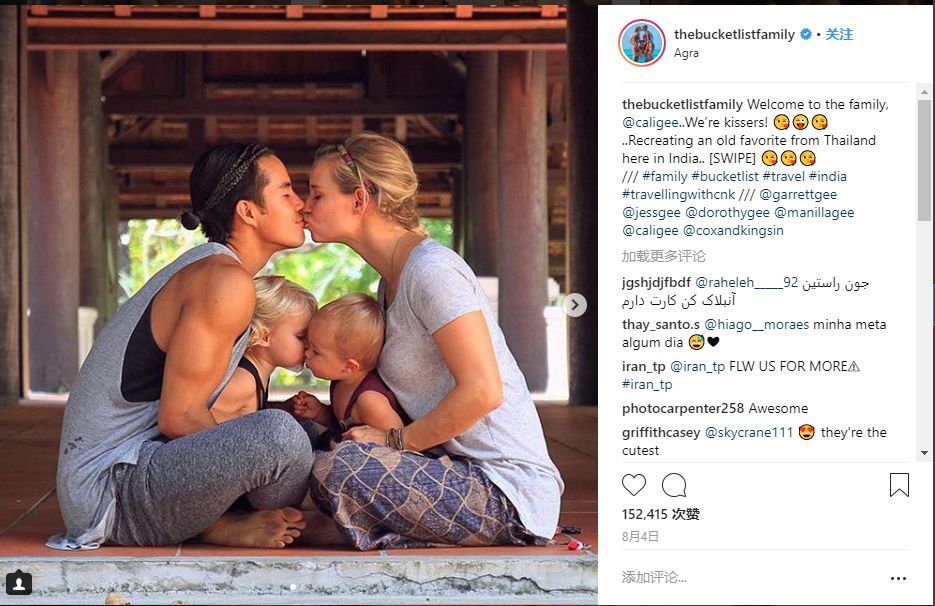Visit the @coxandkingsin mention
Image resolution: width=935 pixels, height=606 pixels.
733,230
